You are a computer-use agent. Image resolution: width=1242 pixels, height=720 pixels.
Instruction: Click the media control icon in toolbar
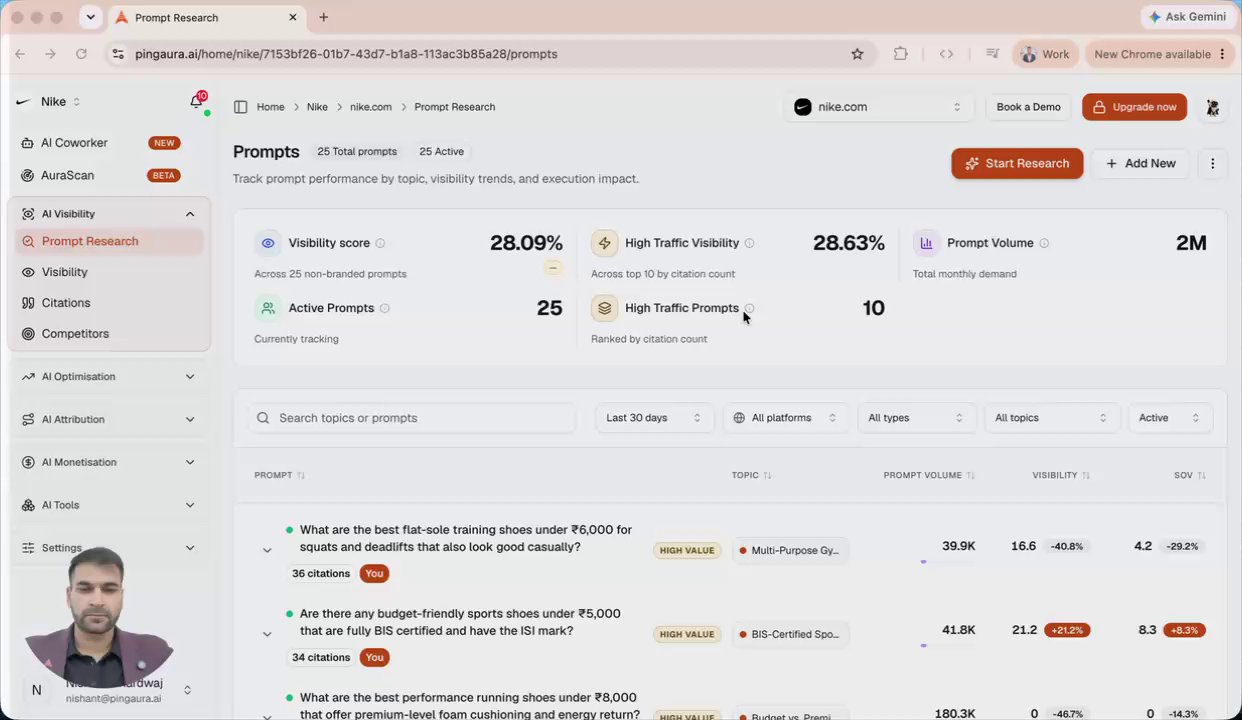point(992,54)
